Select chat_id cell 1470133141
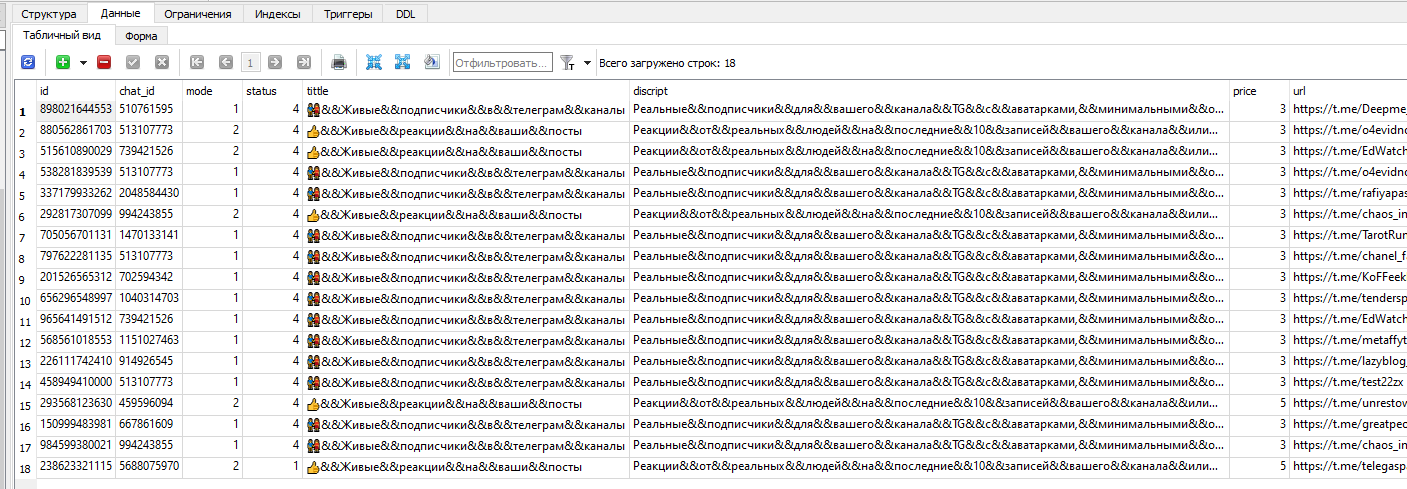The image size is (1407, 489). tap(149, 235)
